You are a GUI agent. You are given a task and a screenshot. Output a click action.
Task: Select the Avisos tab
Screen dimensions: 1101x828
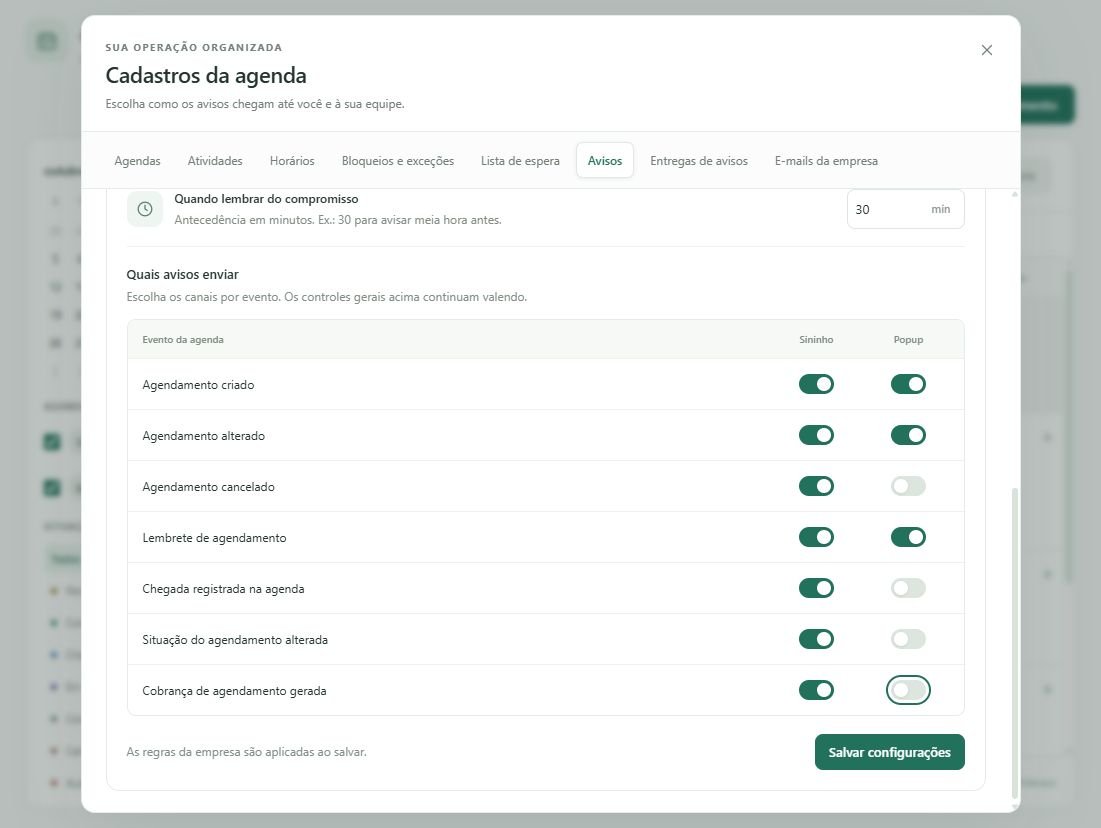pos(605,161)
